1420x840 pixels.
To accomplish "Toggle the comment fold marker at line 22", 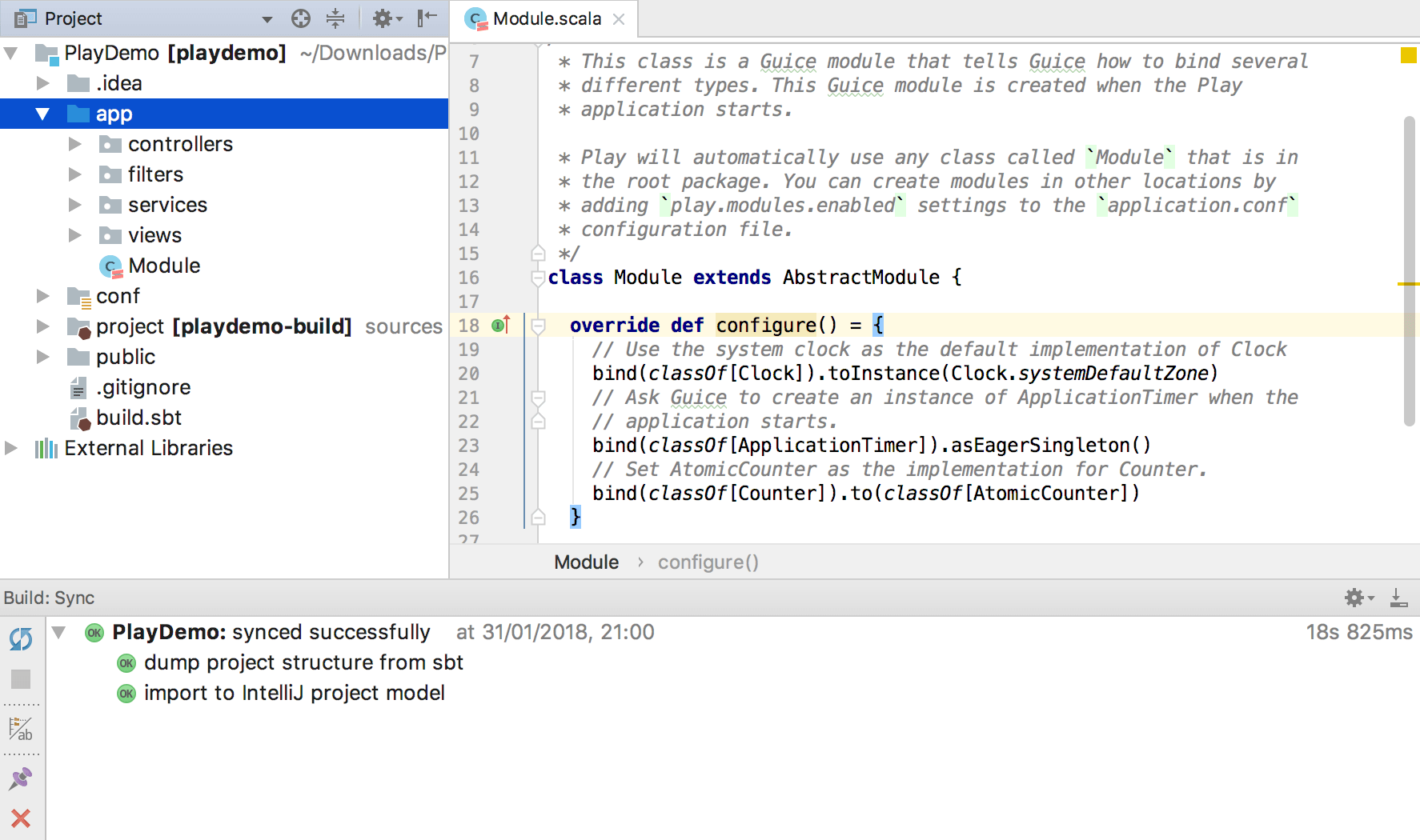I will 538,422.
